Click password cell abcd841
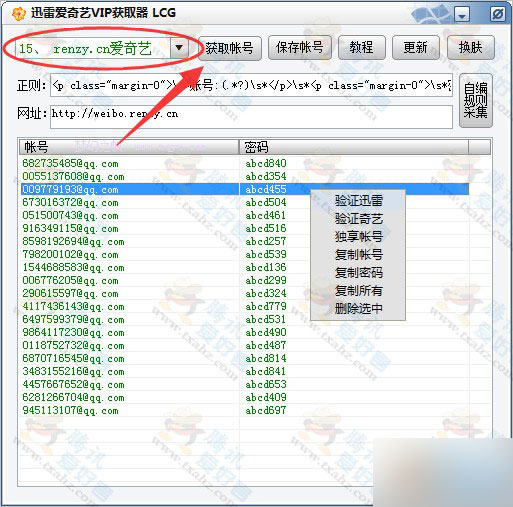Screen dimensions: 513x507 266,371
